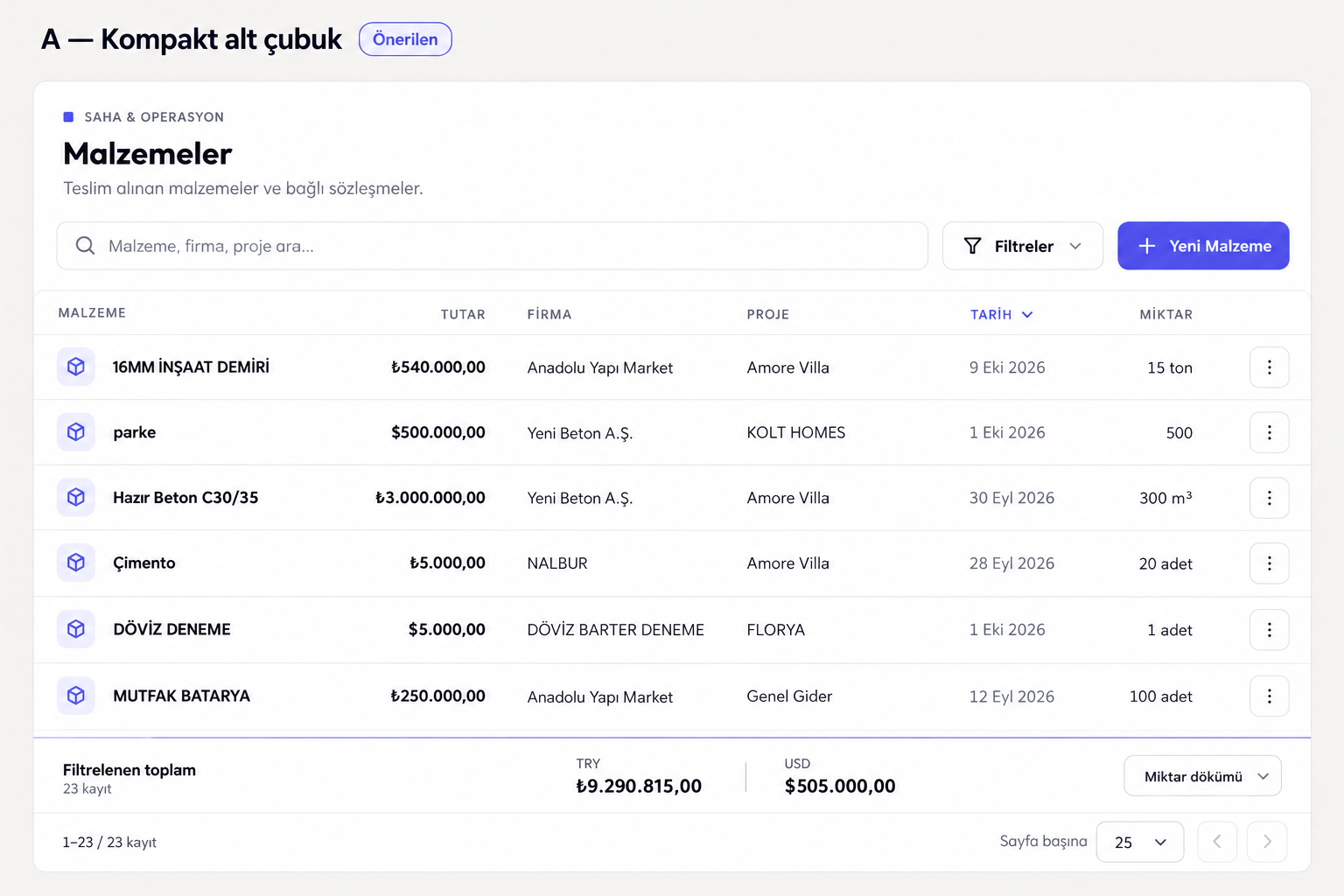Click the date 12 Eyl 2026
The height and width of the screenshot is (896, 1344).
coord(1011,696)
